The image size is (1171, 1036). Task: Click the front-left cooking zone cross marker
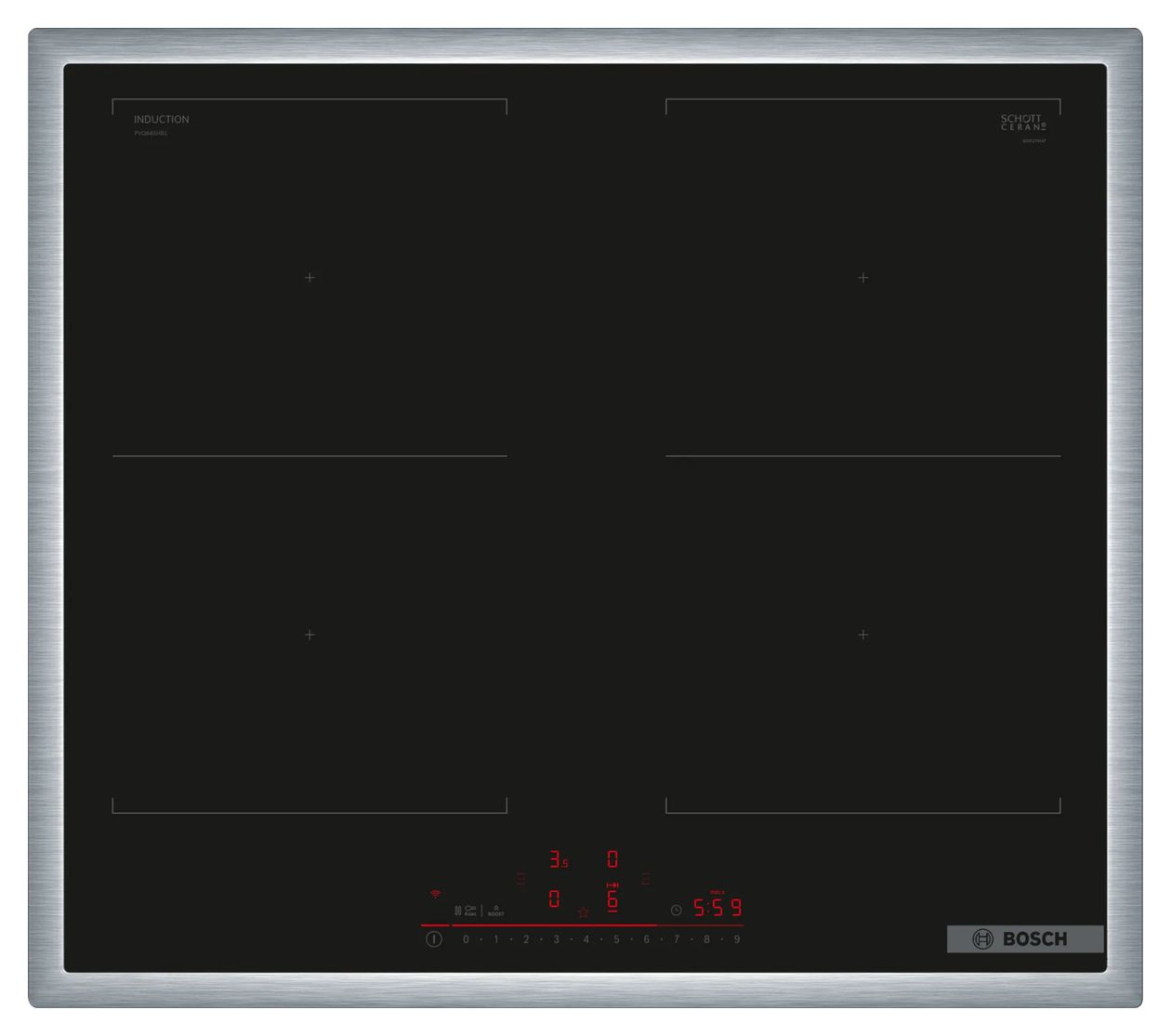coord(309,635)
